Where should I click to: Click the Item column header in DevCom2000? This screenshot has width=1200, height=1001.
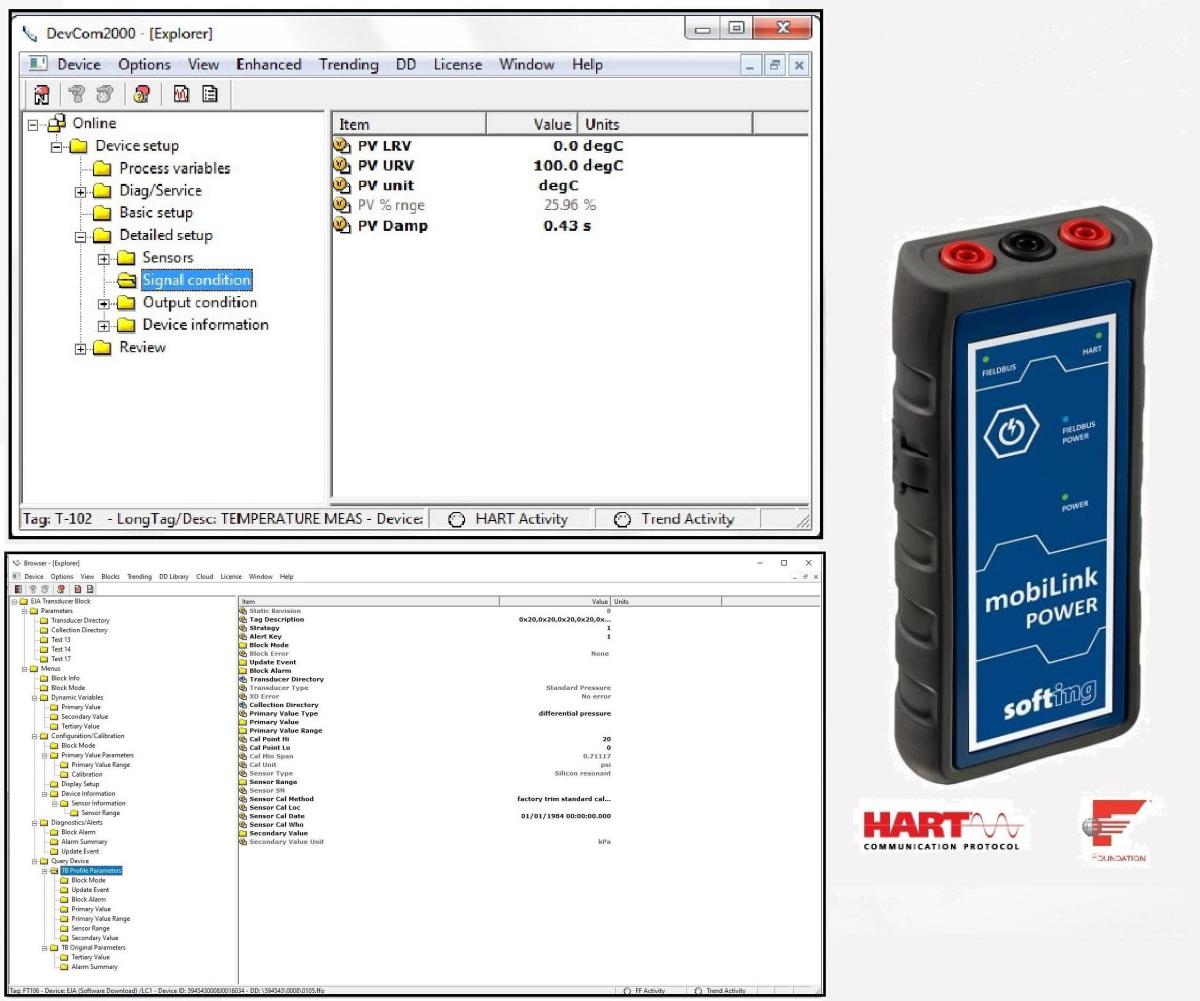[x=409, y=125]
